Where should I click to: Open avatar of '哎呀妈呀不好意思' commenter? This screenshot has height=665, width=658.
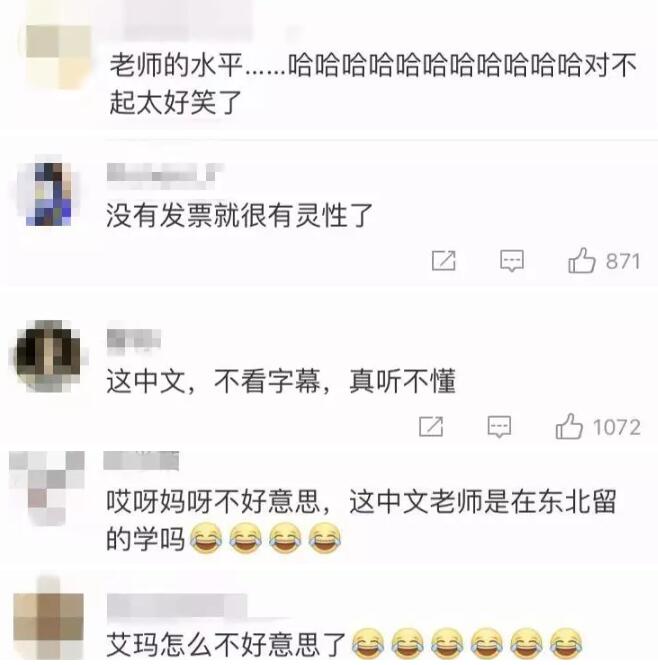(47, 488)
